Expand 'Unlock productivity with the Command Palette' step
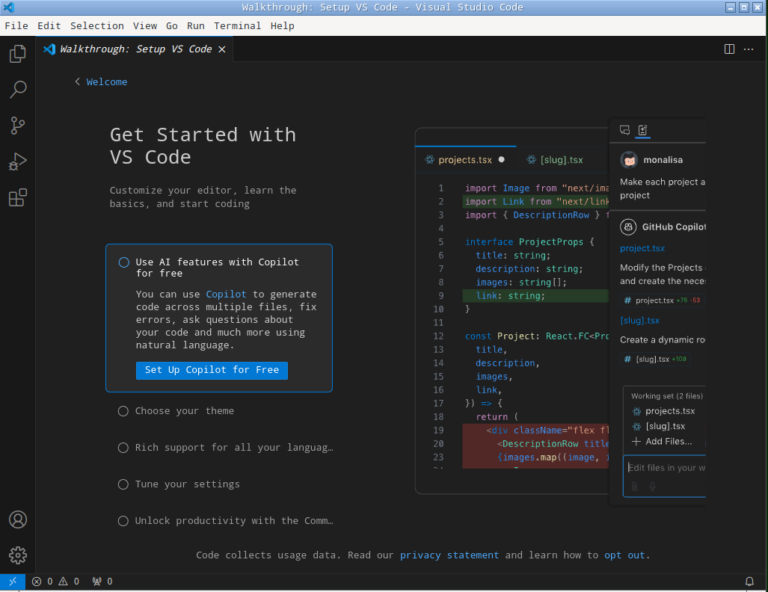This screenshot has width=768, height=592. [x=233, y=521]
